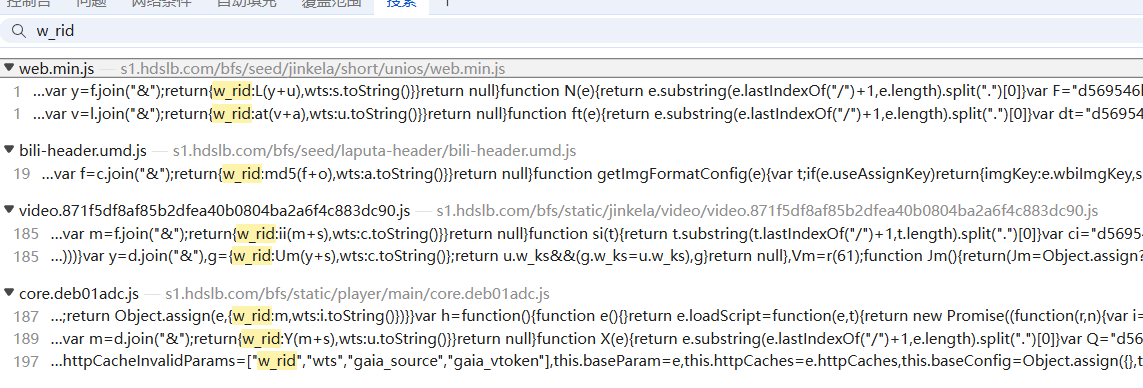1143x388 pixels.
Task: Switch to the 网络条件 tab
Action: (161, 4)
